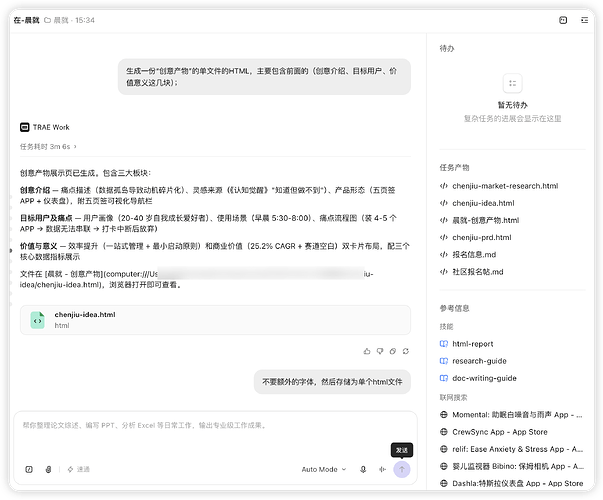
Task: Open chenjiu-market-research.html in task artifacts
Action: click(x=499, y=186)
